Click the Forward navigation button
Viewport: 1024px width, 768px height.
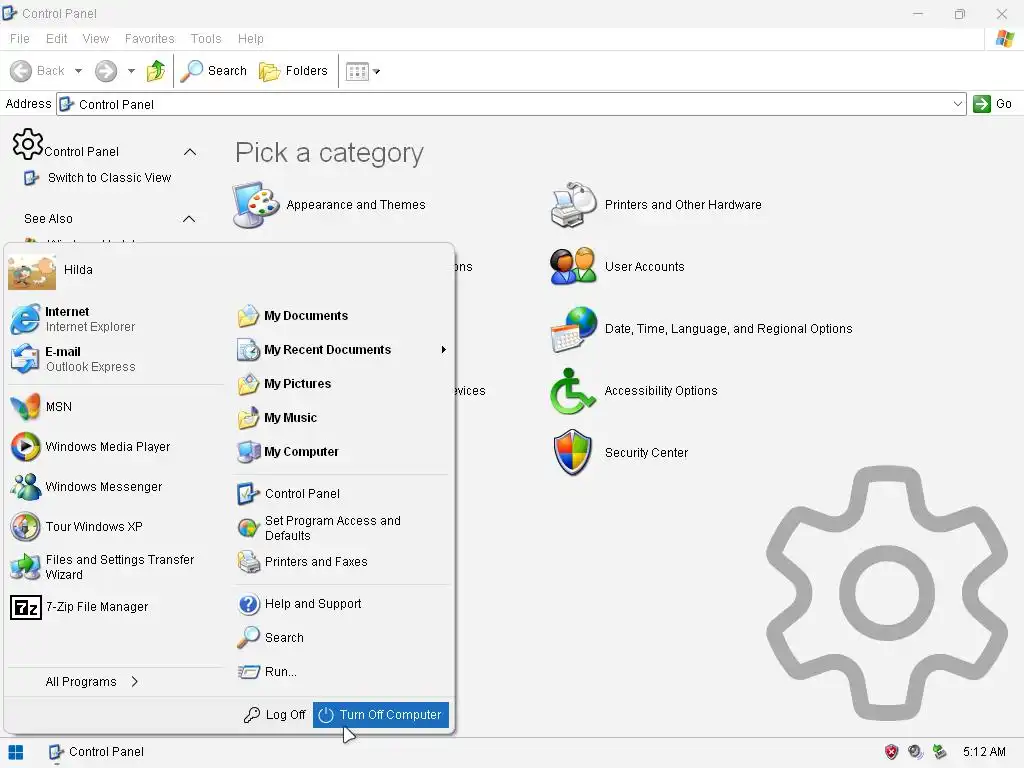click(x=106, y=71)
